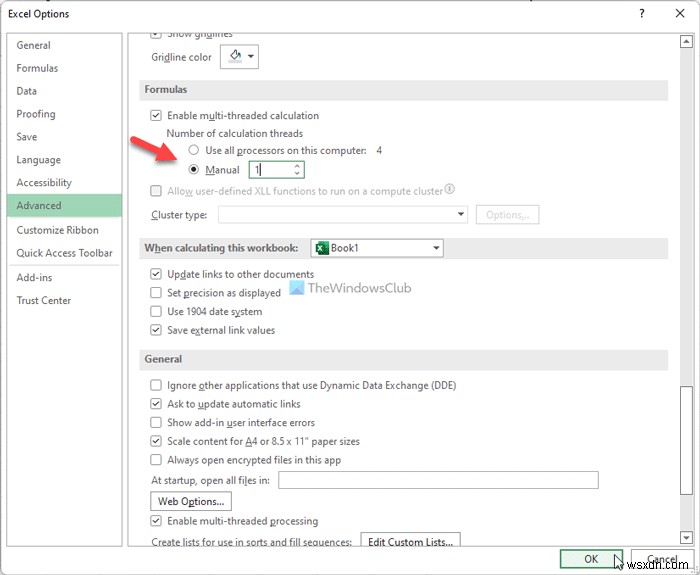700x575 pixels.
Task: Open the Book1 workbook selector dropdown
Action: pos(436,248)
